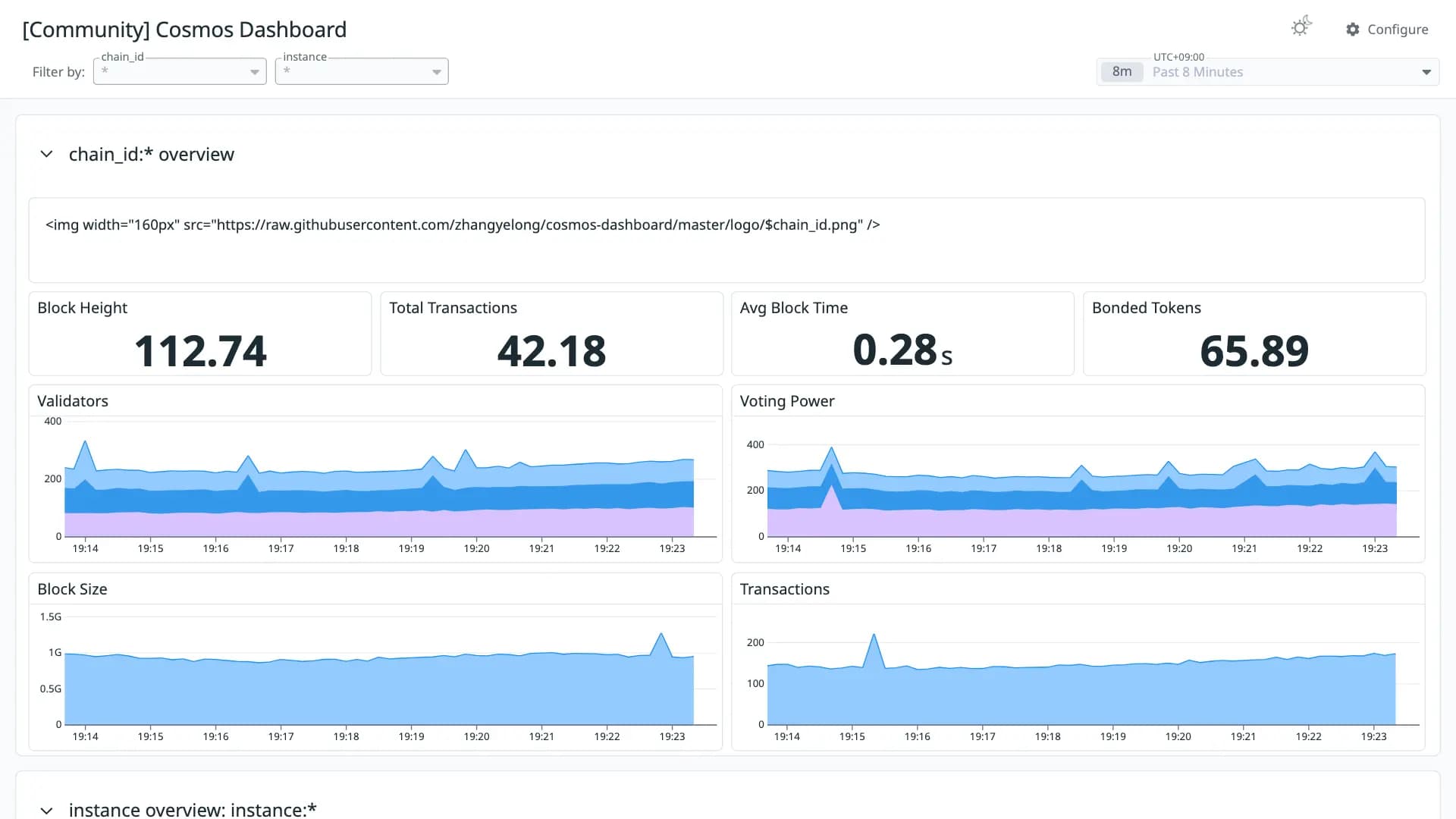Click the 19:21 axis label in Voting Power chart
Image resolution: width=1456 pixels, height=819 pixels.
tap(1244, 548)
